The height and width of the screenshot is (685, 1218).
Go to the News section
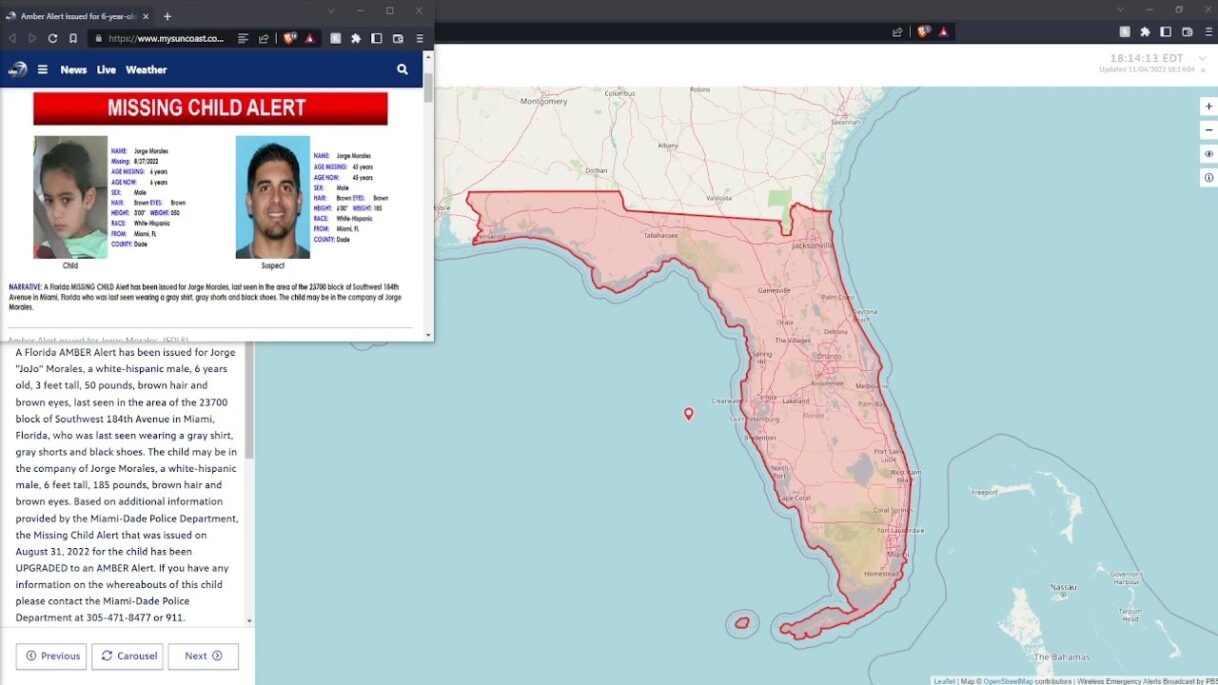[x=73, y=70]
